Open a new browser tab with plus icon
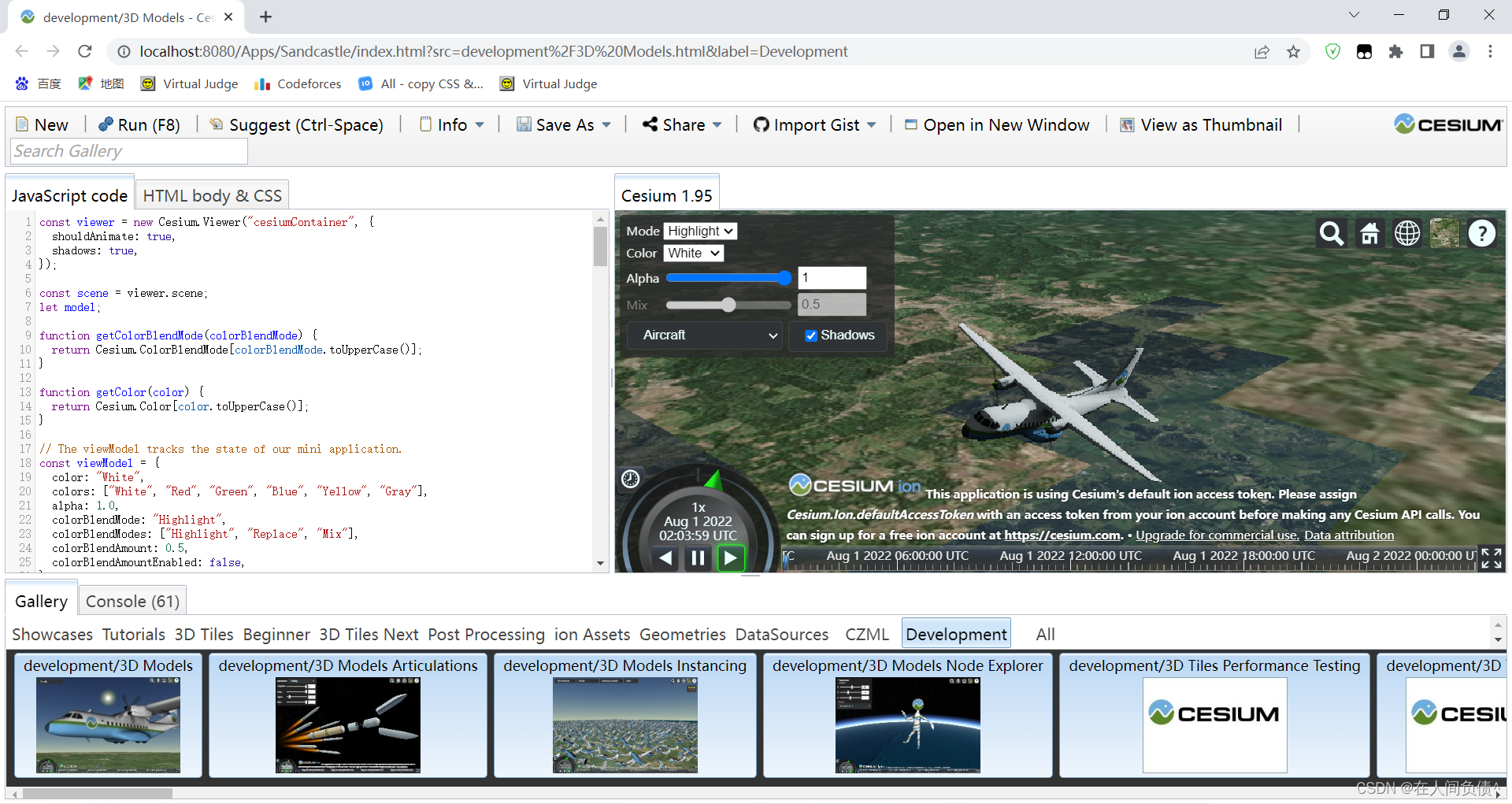This screenshot has width=1512, height=804. (266, 17)
